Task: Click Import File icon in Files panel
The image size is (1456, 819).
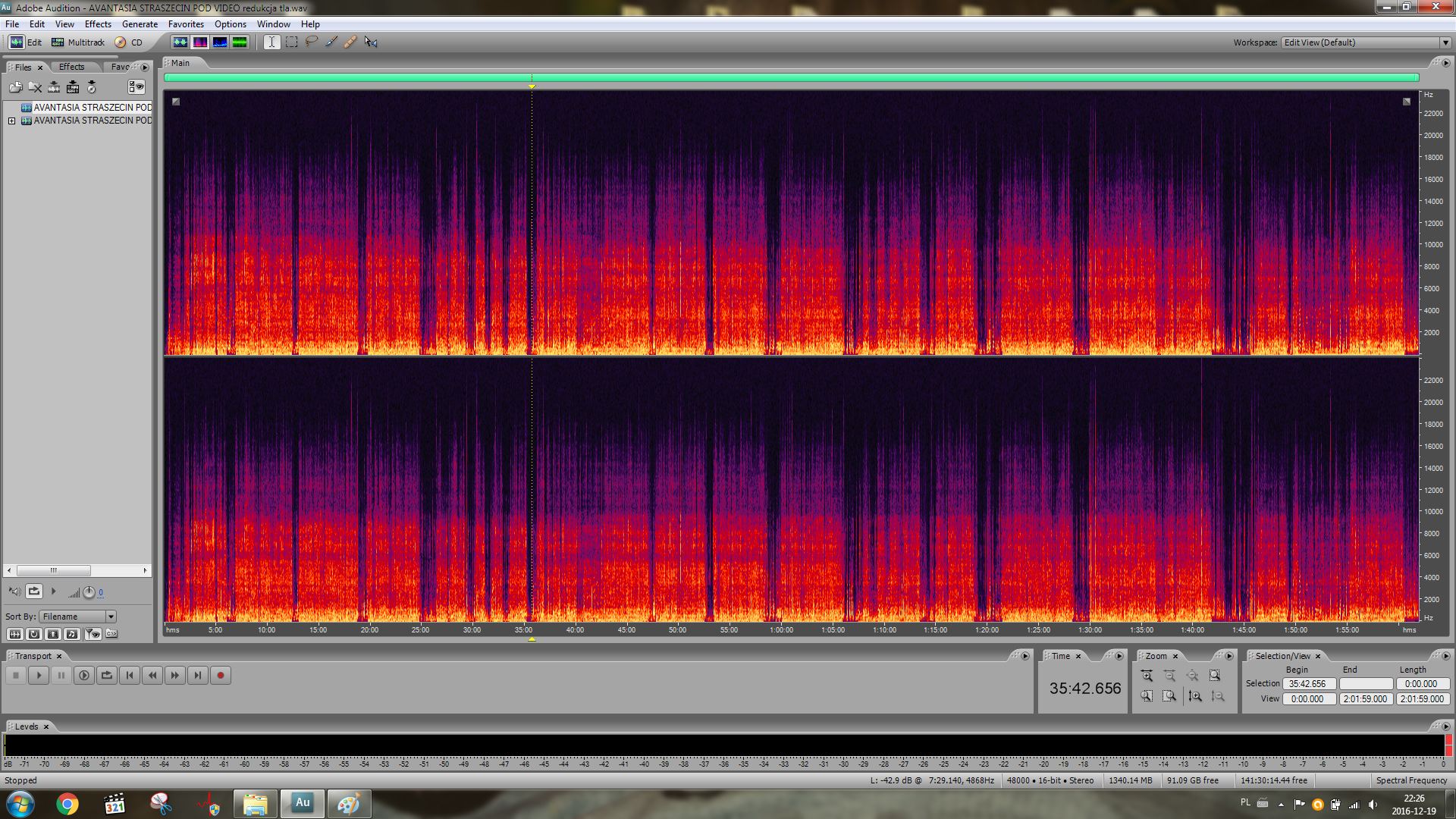Action: (x=16, y=87)
